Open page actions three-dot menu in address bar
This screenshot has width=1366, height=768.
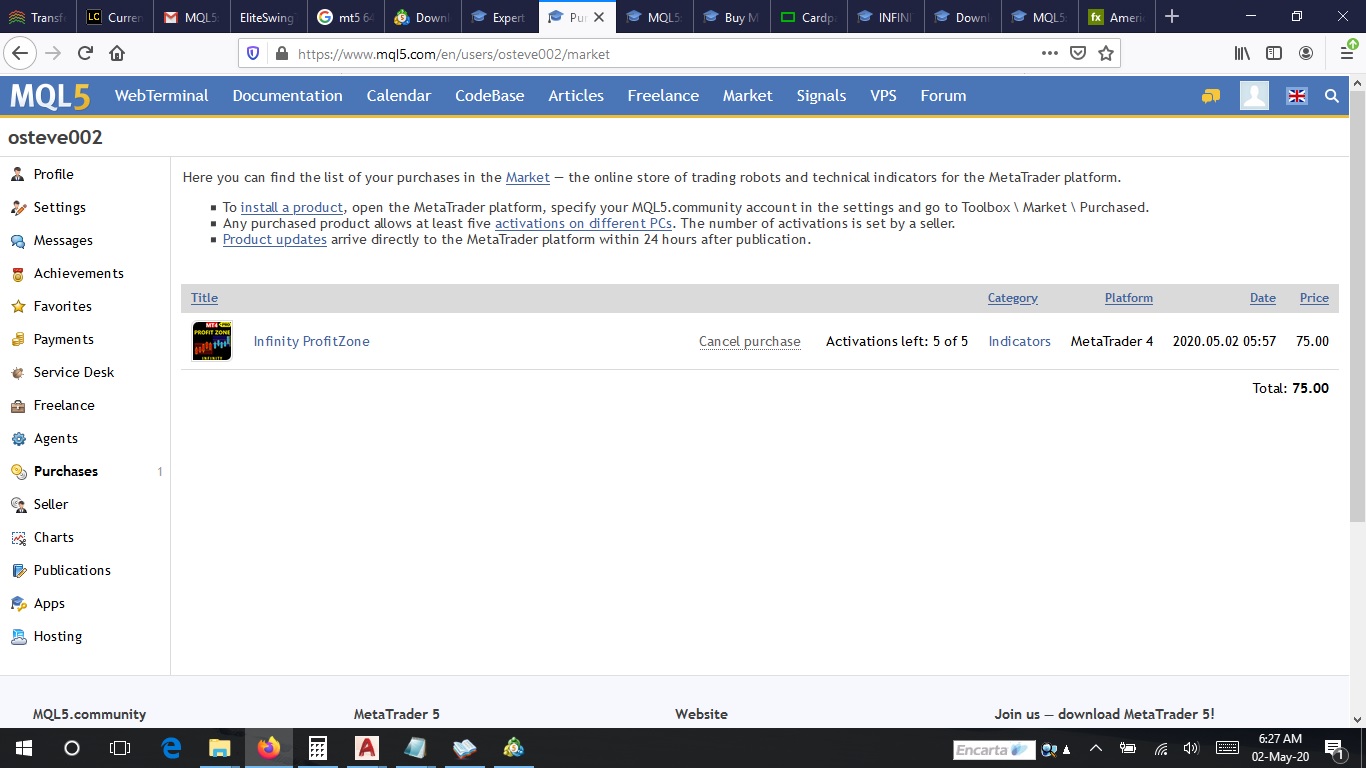pyautogui.click(x=1050, y=54)
